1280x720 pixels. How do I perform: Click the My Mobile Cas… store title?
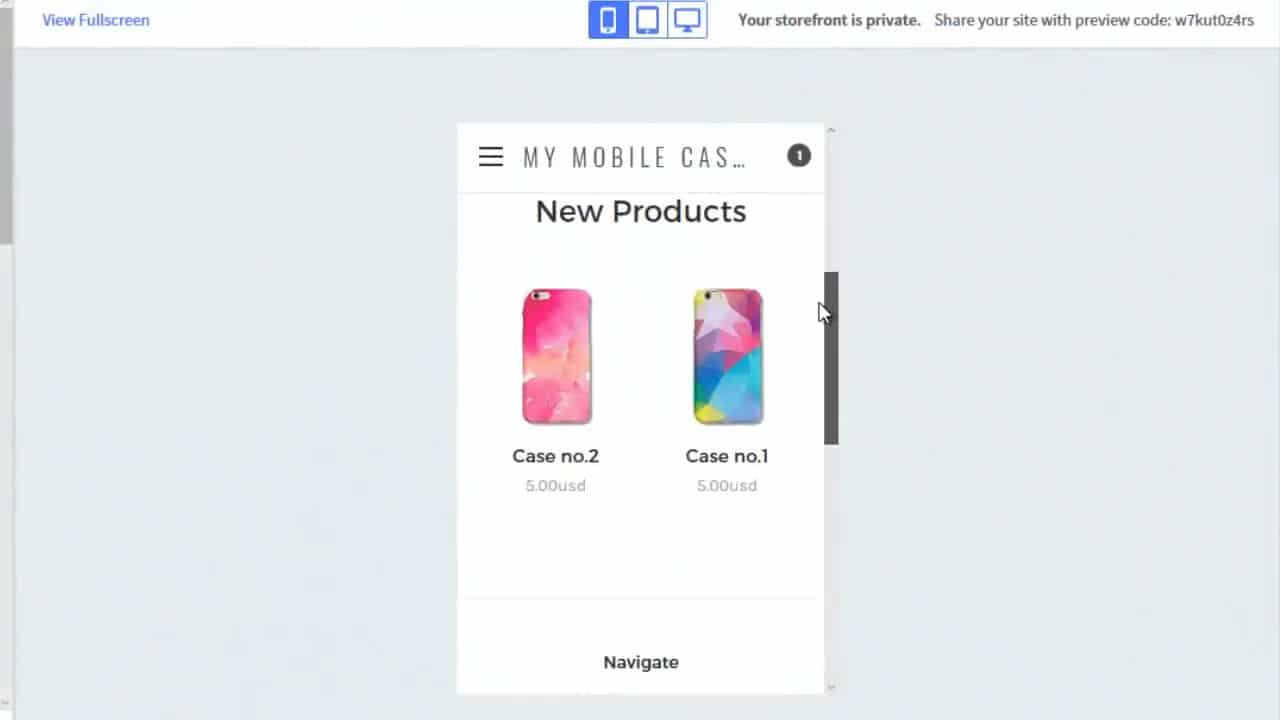pos(634,157)
